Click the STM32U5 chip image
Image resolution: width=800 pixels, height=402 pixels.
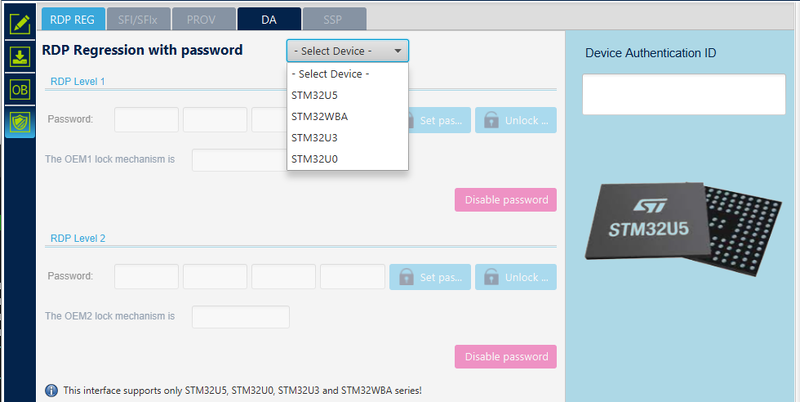pos(683,229)
